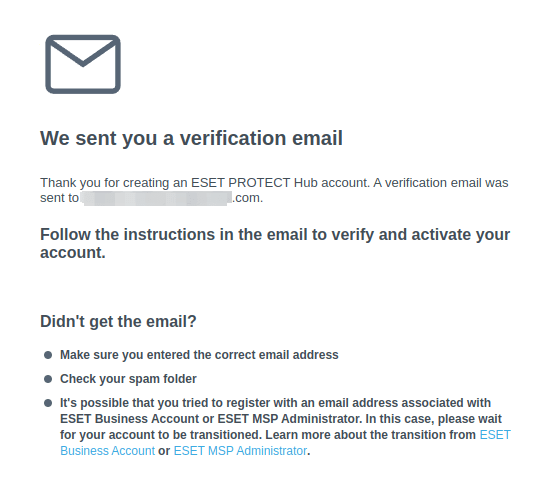This screenshot has width=546, height=494.
Task: Click the 'Didn't get the email?' heading
Action: click(x=118, y=321)
